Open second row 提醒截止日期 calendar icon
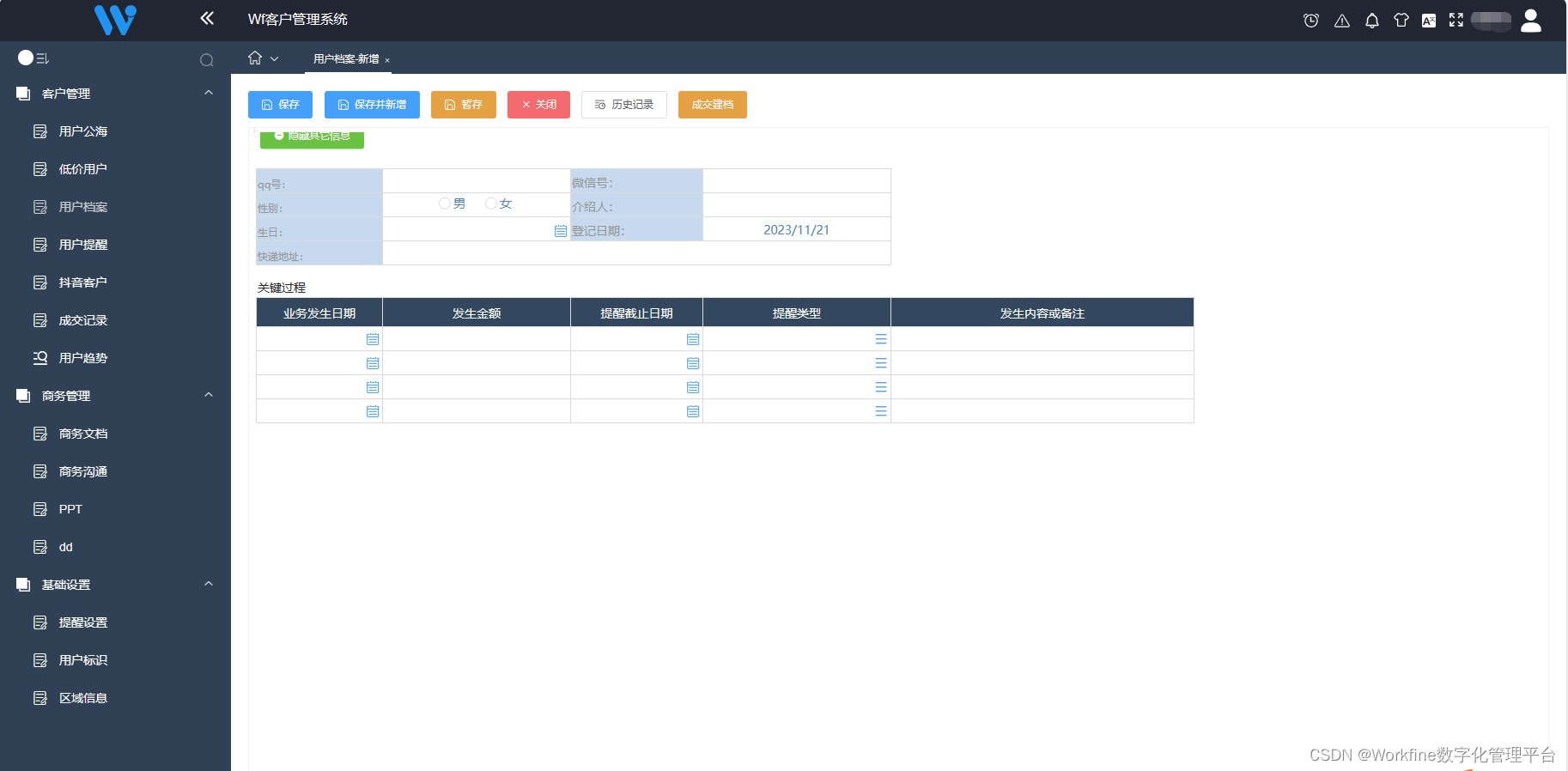Viewport: 1568px width, 771px height. pyautogui.click(x=693, y=363)
